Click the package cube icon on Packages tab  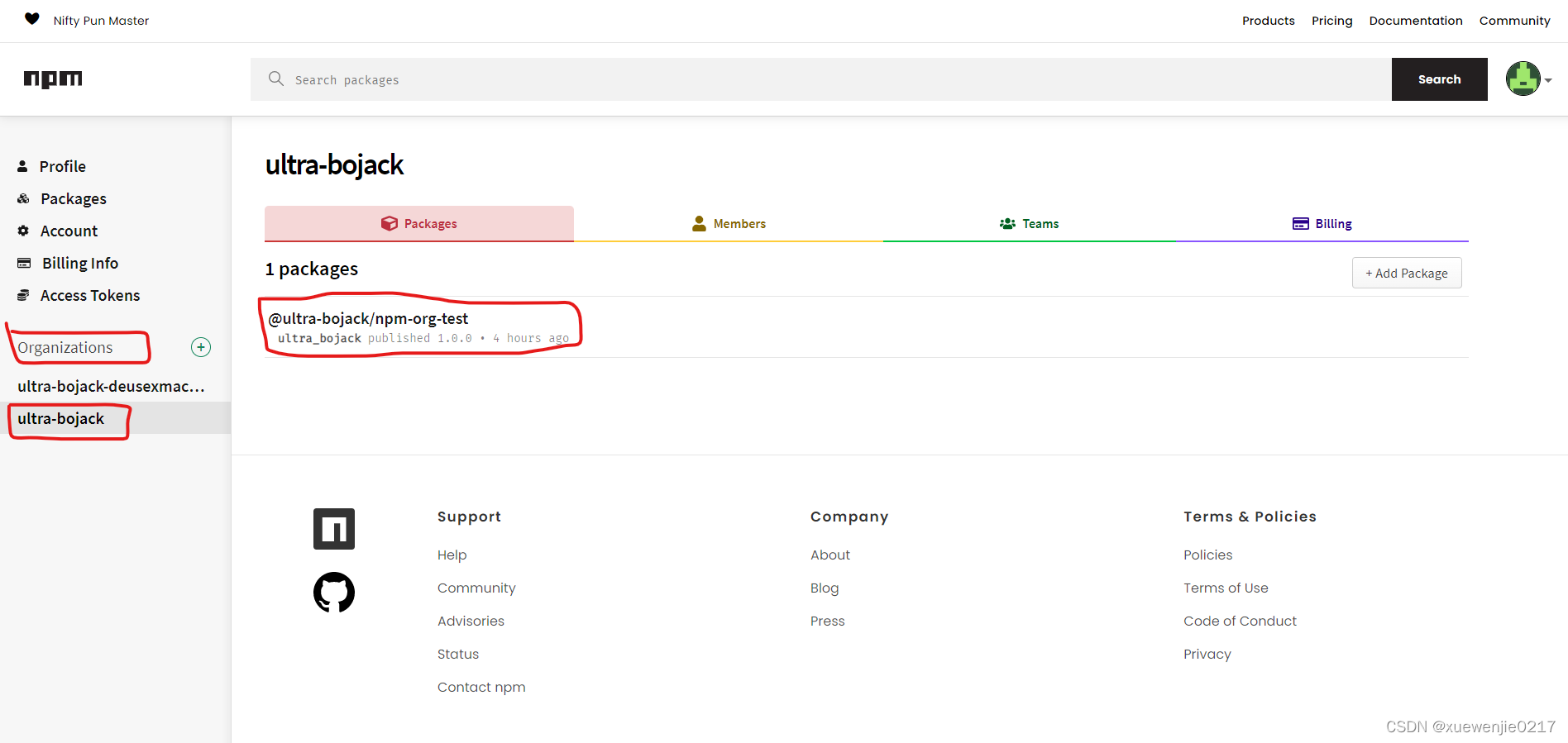(390, 223)
